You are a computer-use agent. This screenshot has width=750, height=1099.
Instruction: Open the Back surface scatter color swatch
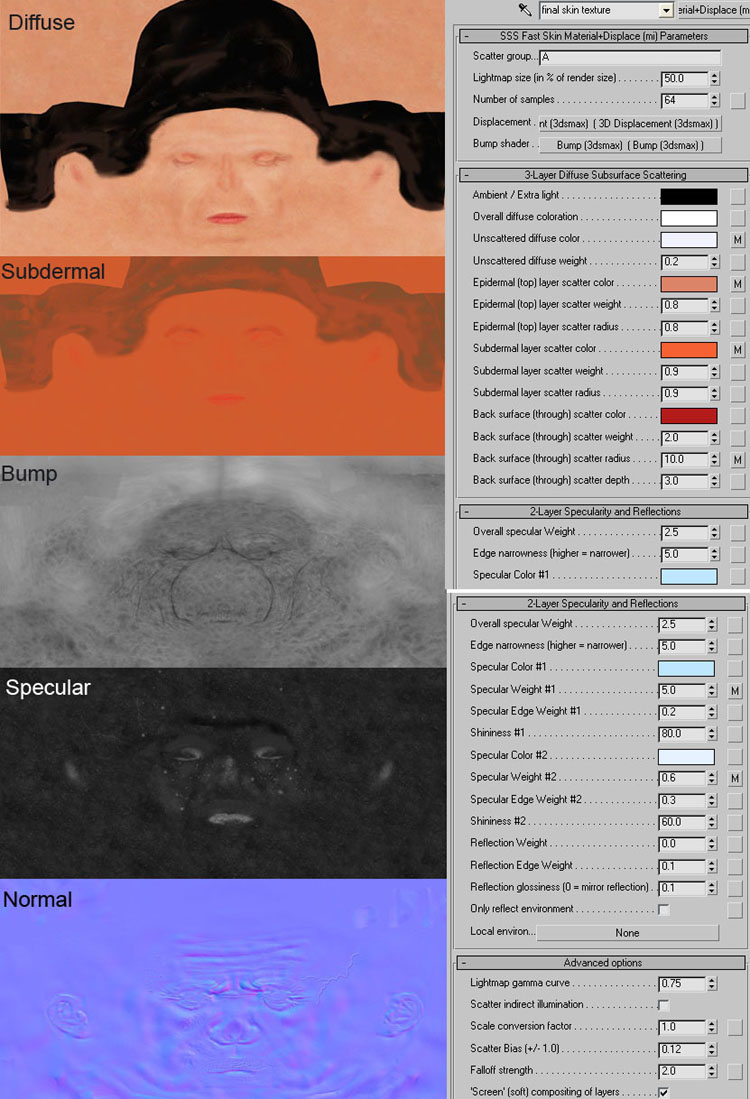(689, 416)
